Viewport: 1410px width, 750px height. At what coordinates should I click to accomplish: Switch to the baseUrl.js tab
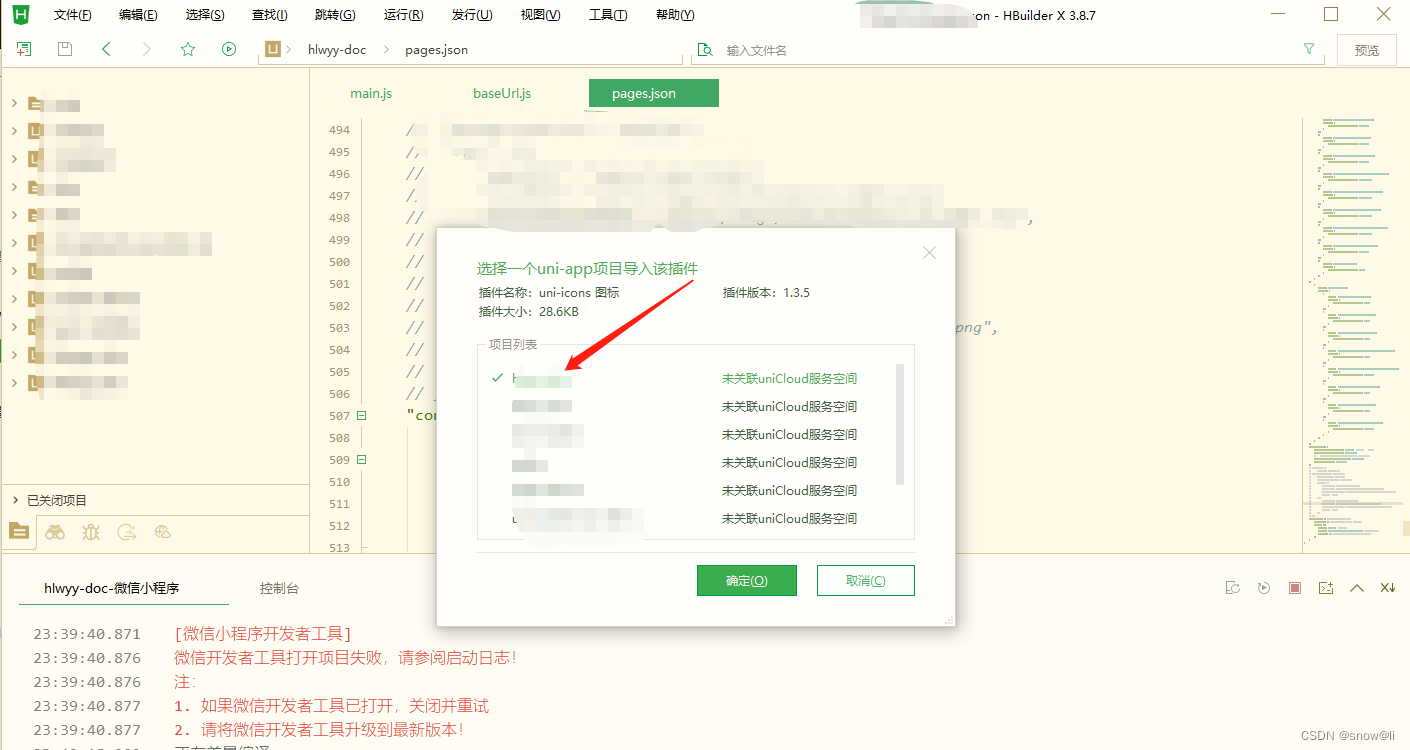pyautogui.click(x=502, y=92)
